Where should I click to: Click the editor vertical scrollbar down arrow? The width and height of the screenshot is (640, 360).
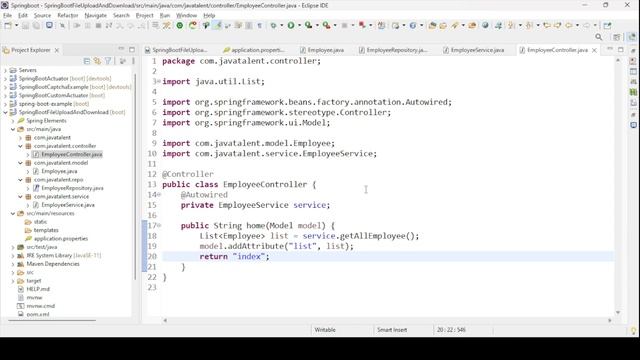coord(618,313)
